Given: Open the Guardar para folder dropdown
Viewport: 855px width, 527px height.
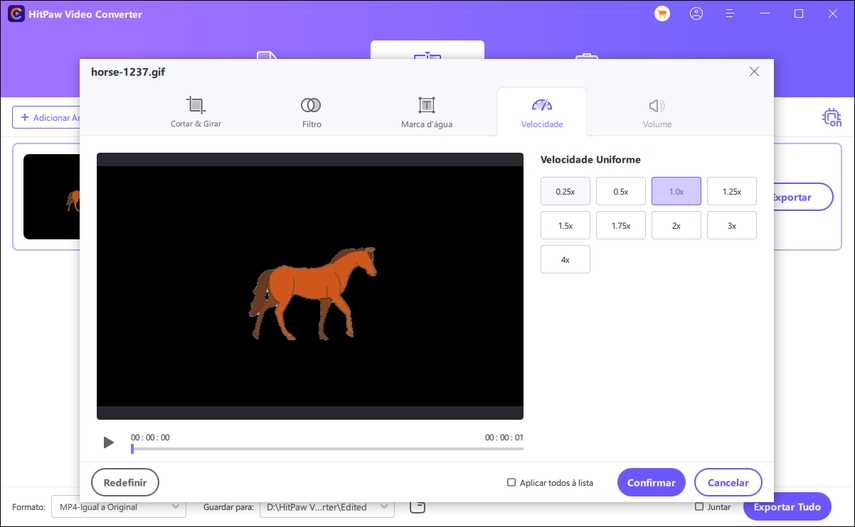Looking at the screenshot, I should [327, 507].
